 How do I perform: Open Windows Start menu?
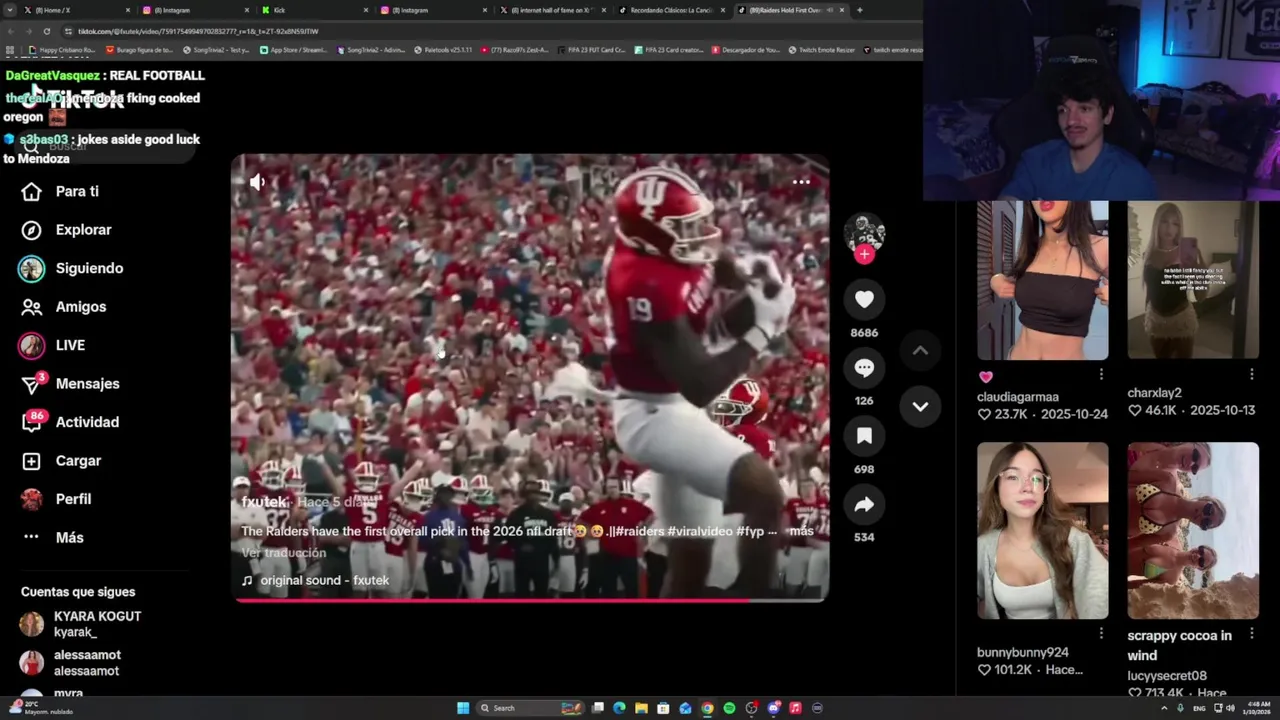pos(463,708)
